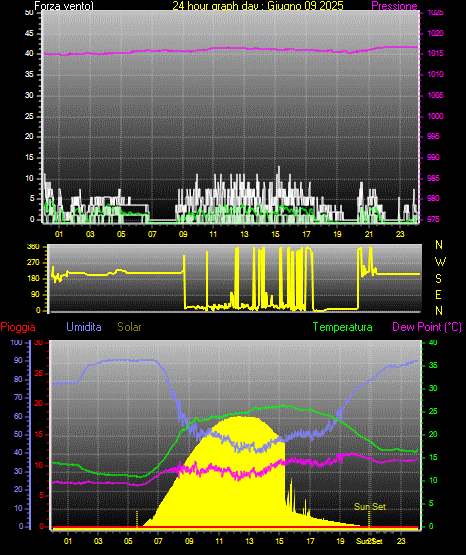Click the 1005 value on the pressure axis
The width and height of the screenshot is (466, 555).
tap(435, 95)
